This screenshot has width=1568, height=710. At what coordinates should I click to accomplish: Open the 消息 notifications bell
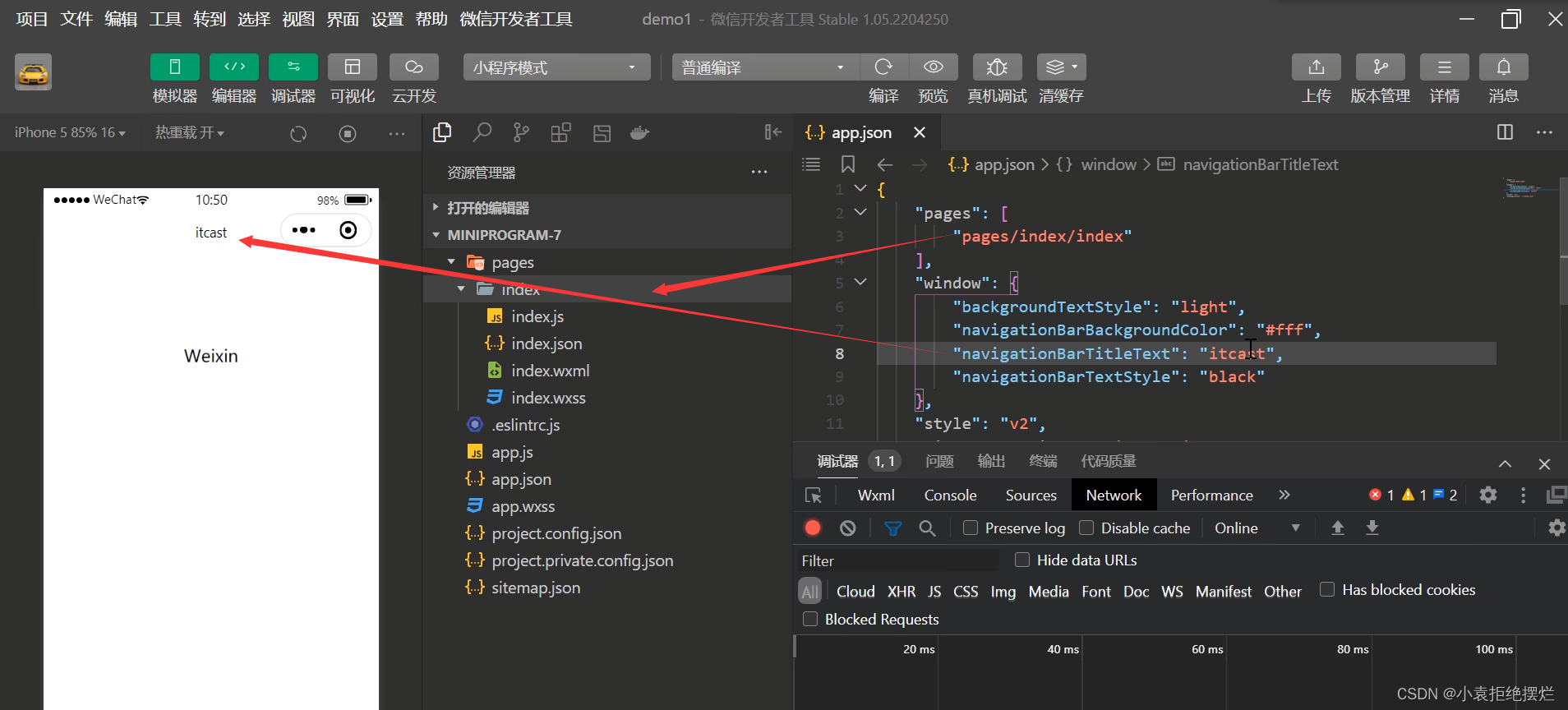tap(1504, 67)
